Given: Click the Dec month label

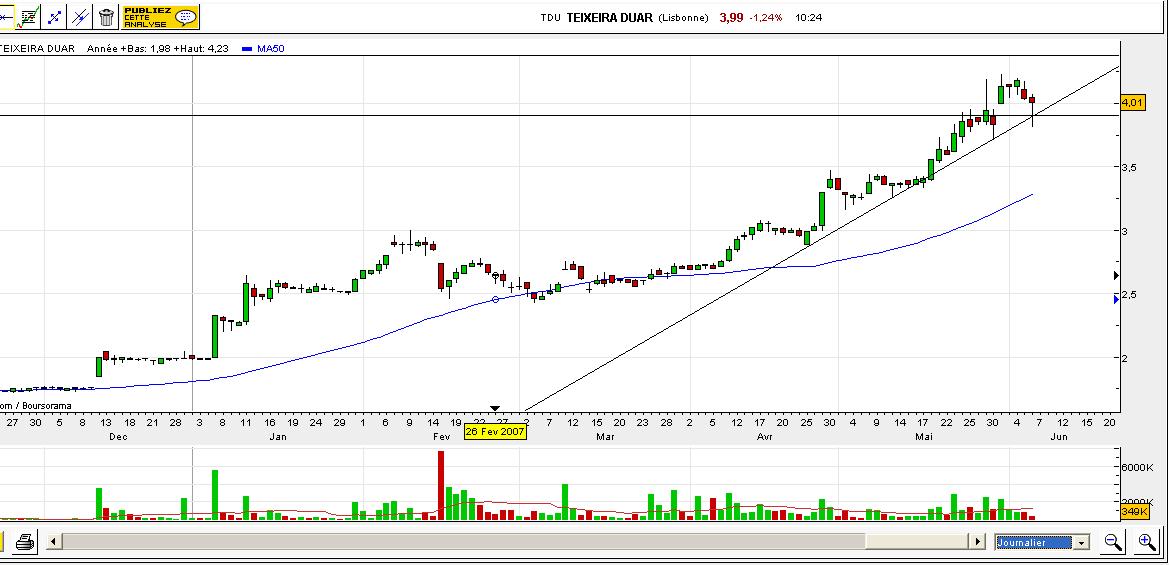Looking at the screenshot, I should [119, 437].
